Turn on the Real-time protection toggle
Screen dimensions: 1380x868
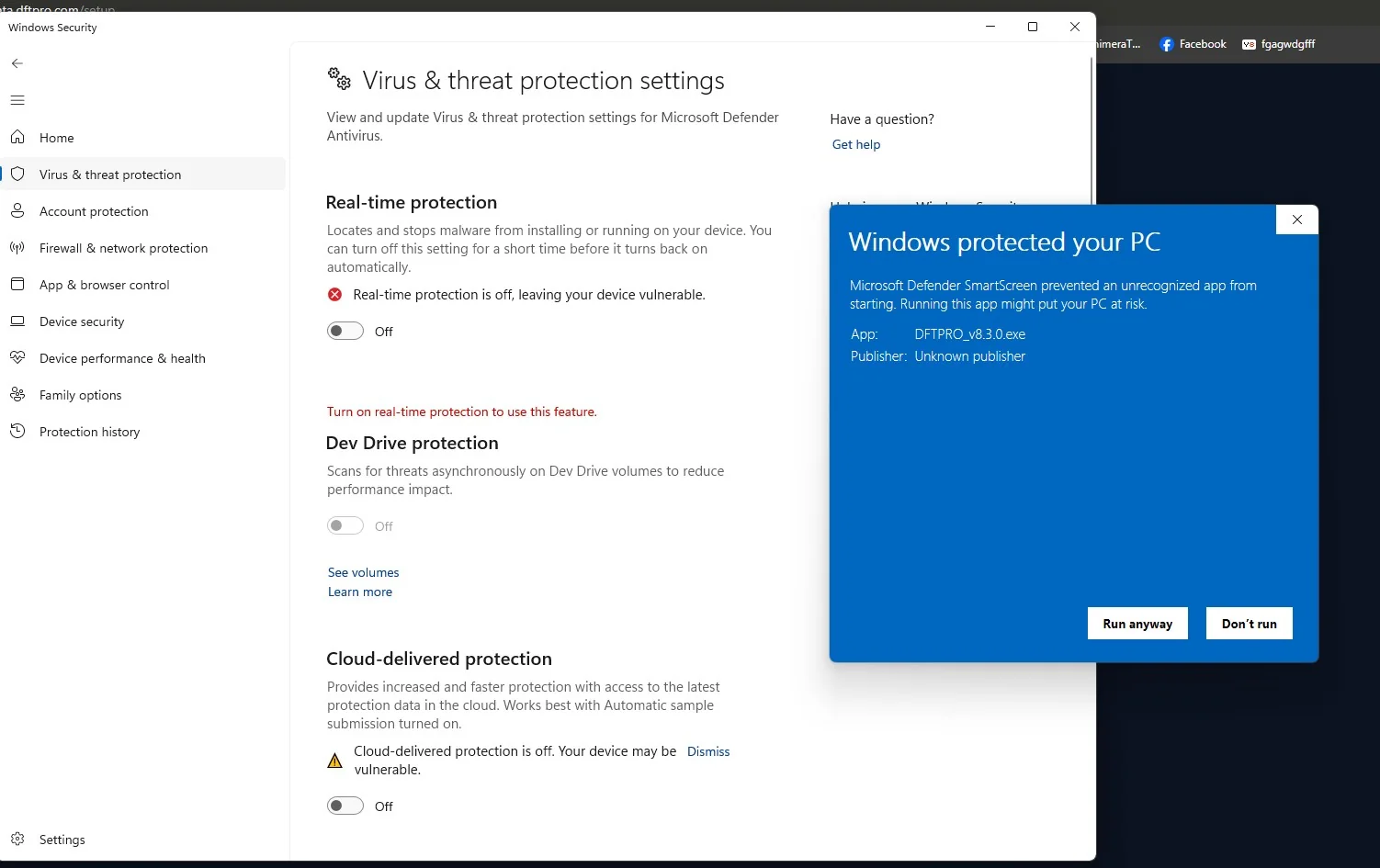tap(345, 331)
